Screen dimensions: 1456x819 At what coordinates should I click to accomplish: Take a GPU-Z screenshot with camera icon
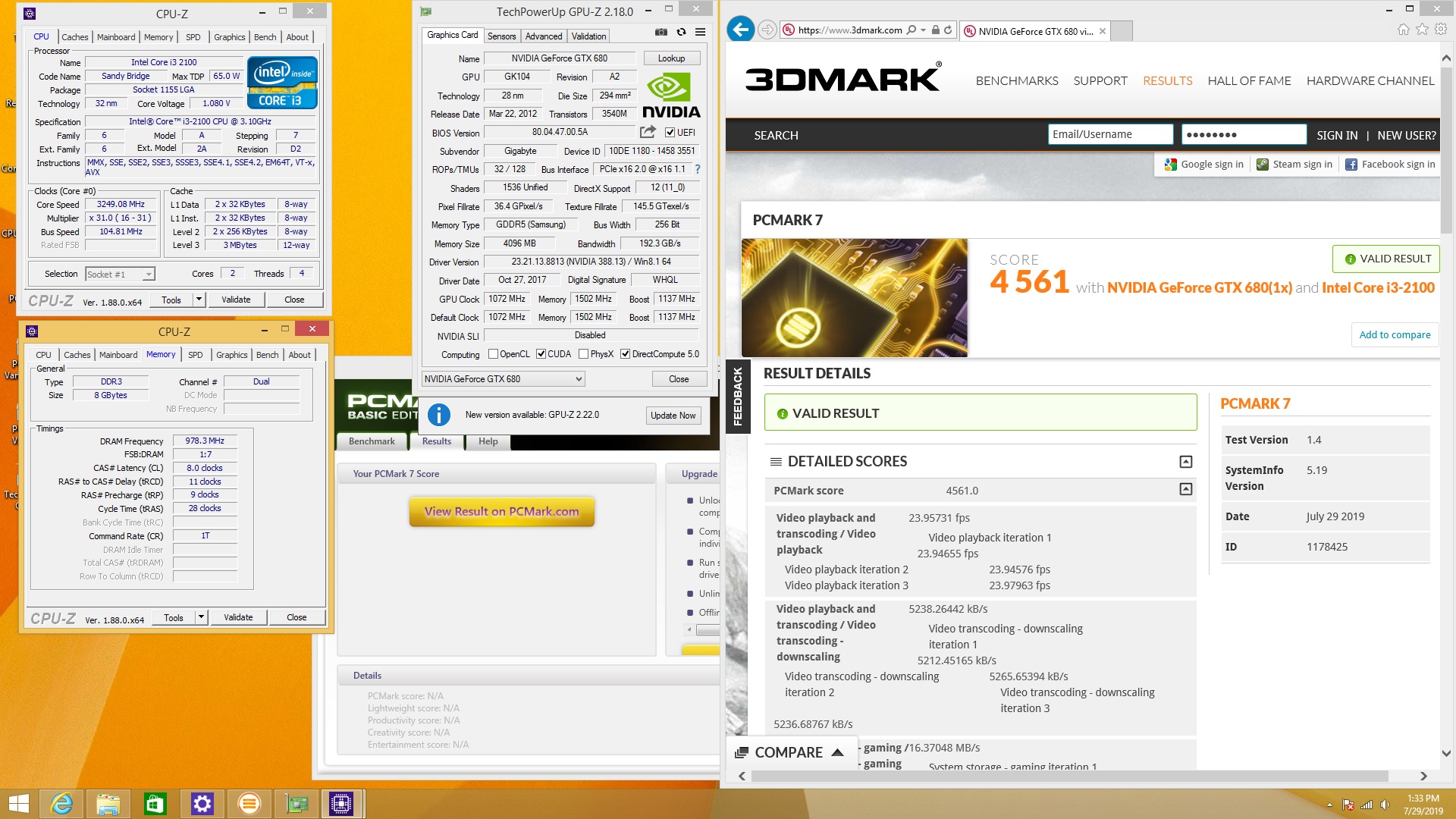point(661,32)
